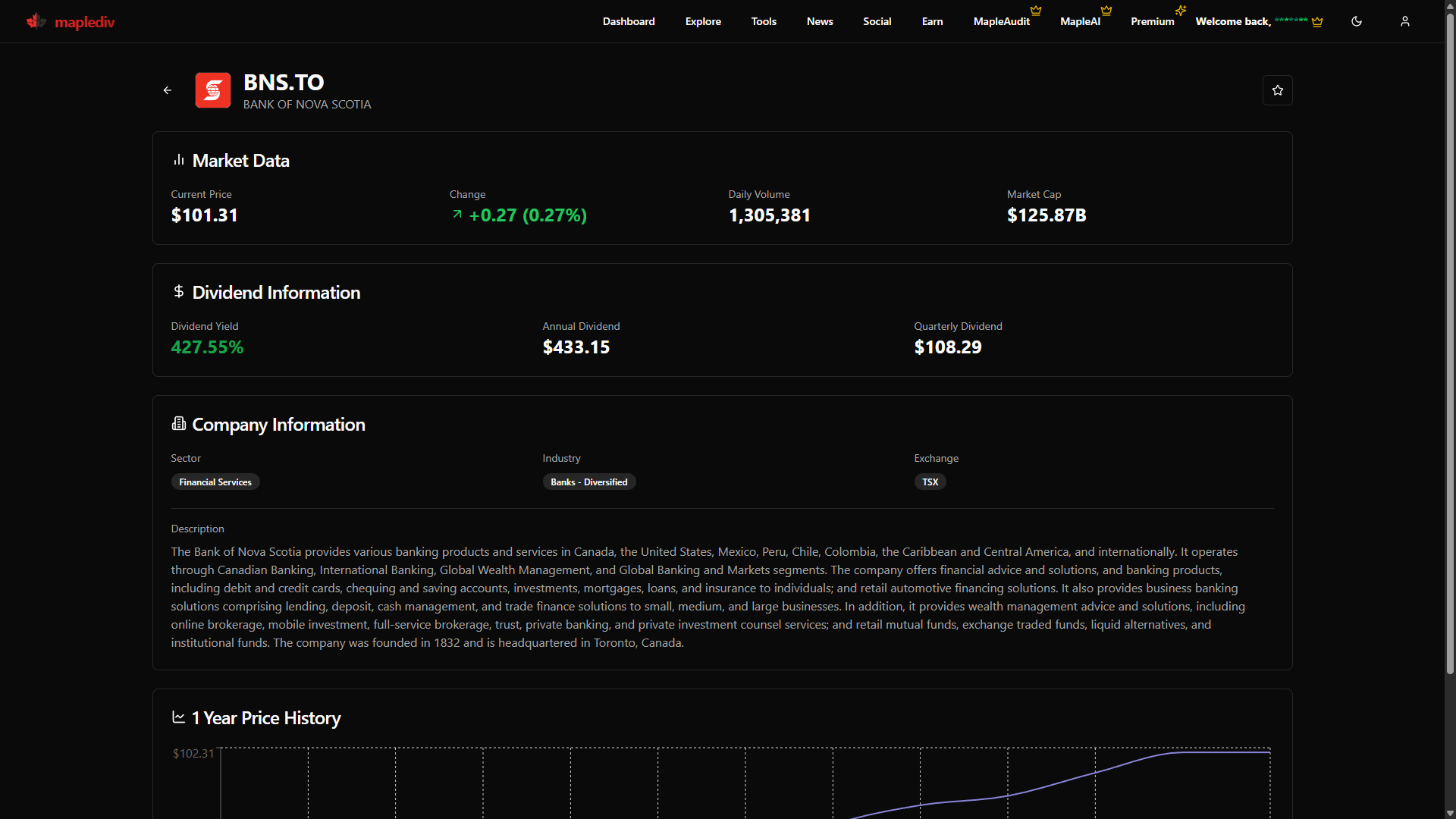Go back using the arrow icon
The image size is (1456, 819).
[x=167, y=90]
